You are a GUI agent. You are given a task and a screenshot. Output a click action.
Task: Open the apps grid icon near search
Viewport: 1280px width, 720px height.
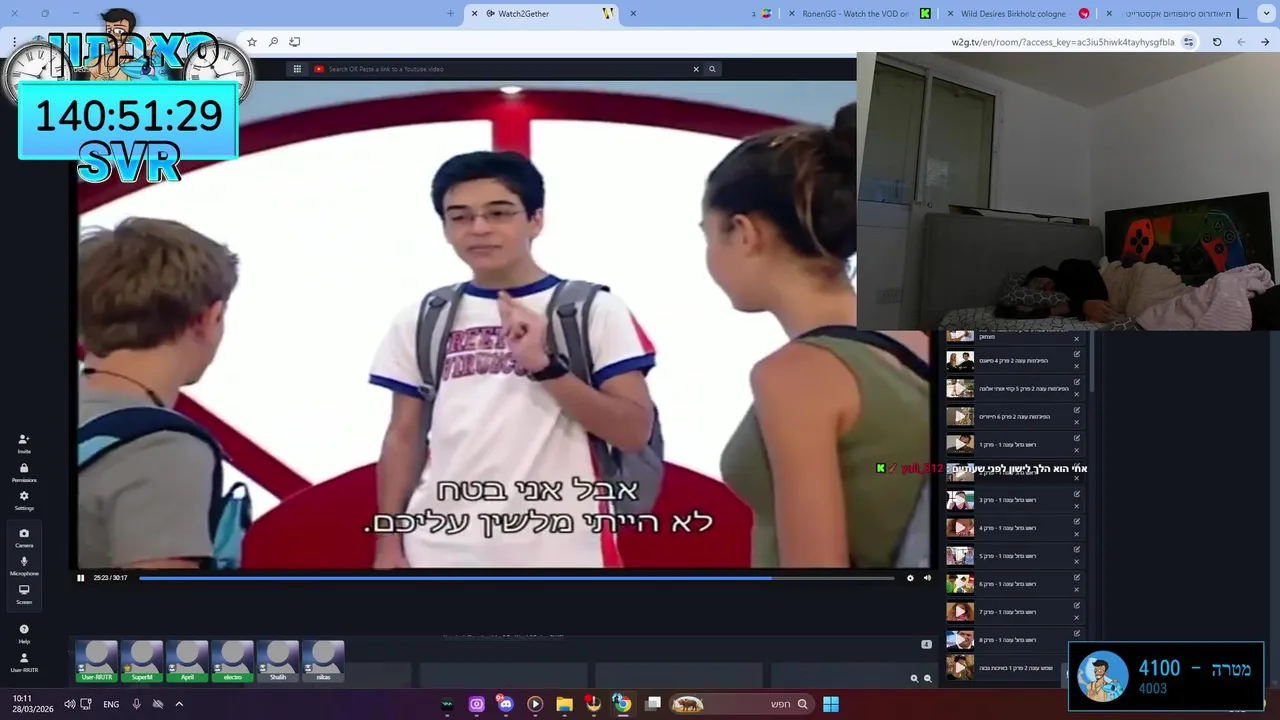297,69
